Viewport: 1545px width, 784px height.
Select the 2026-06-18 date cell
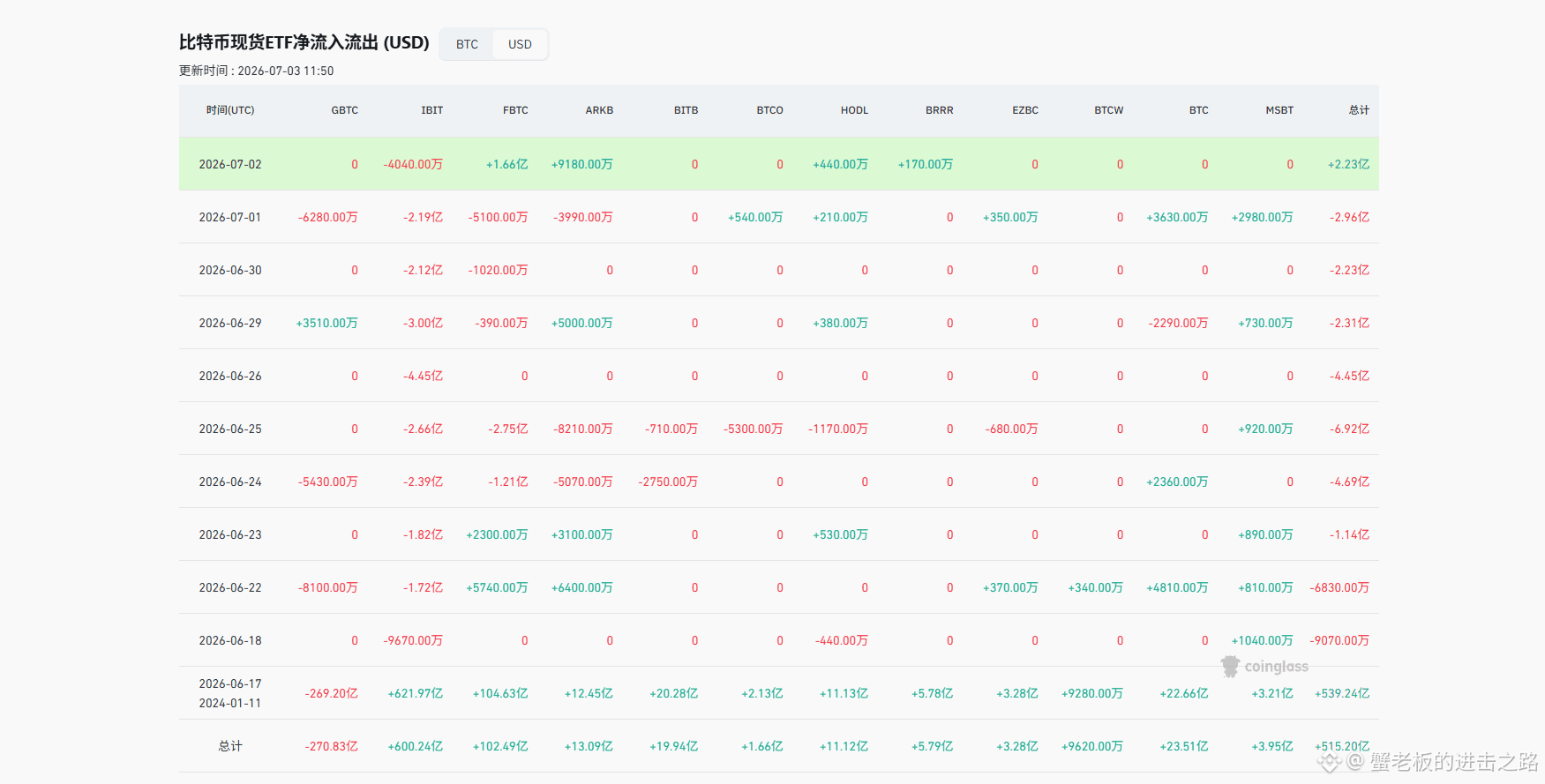click(230, 640)
